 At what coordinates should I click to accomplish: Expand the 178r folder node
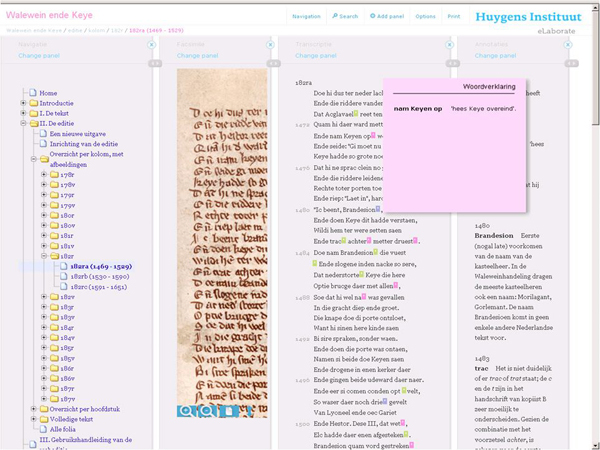pos(45,174)
